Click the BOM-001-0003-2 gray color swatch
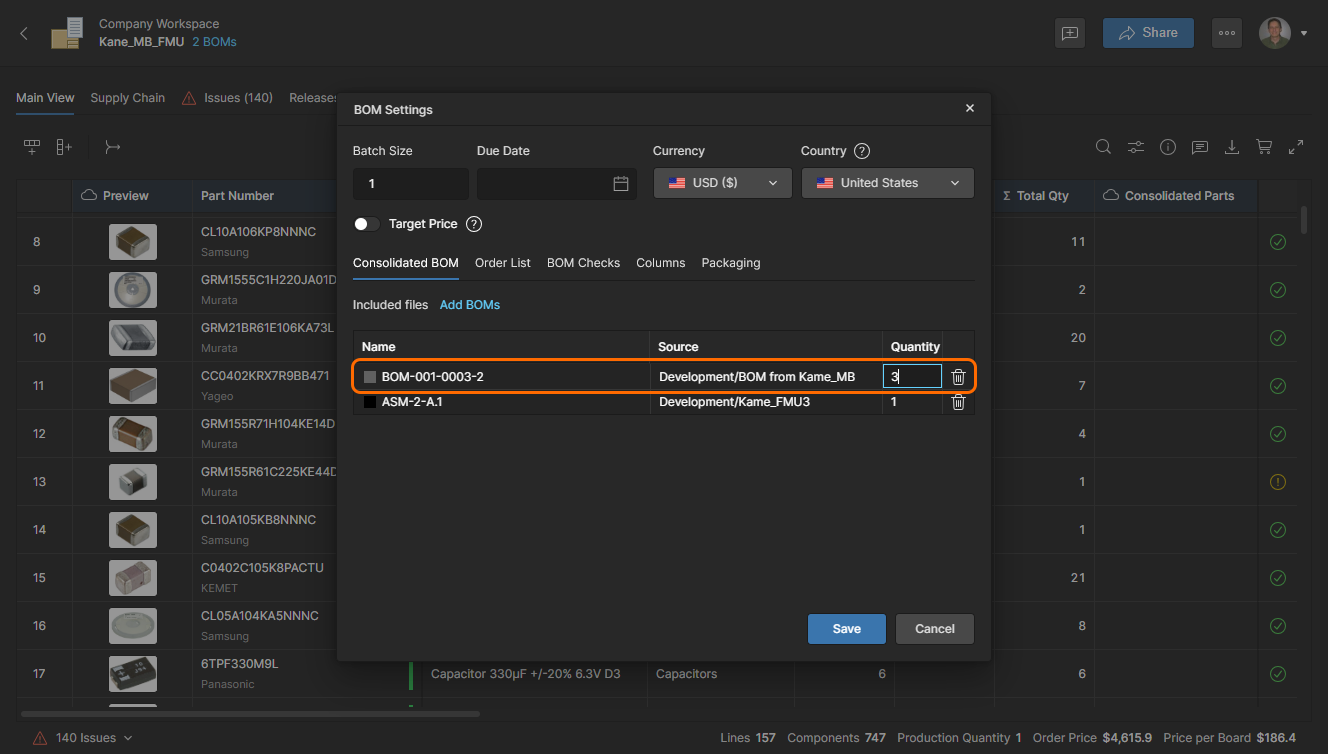Screen dimensions: 1328x754 click(370, 377)
